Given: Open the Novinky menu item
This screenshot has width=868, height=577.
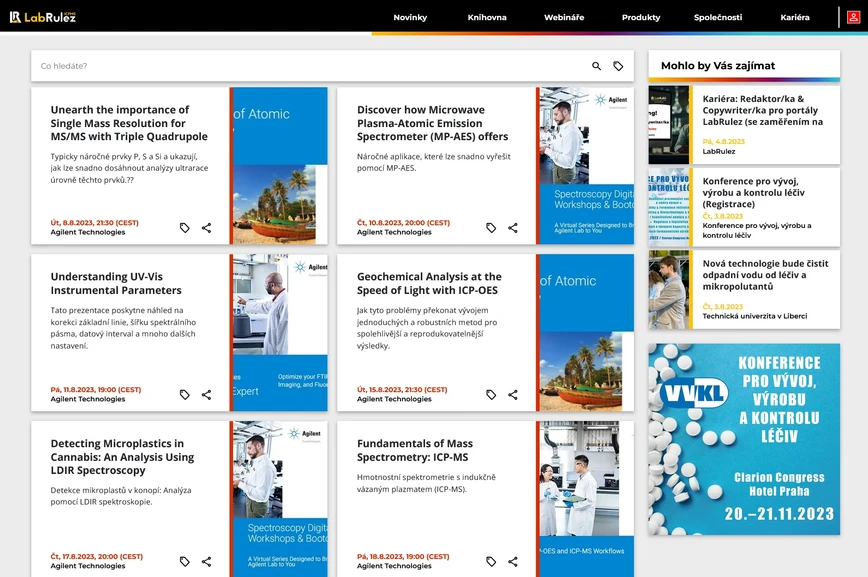Looking at the screenshot, I should [x=410, y=17].
